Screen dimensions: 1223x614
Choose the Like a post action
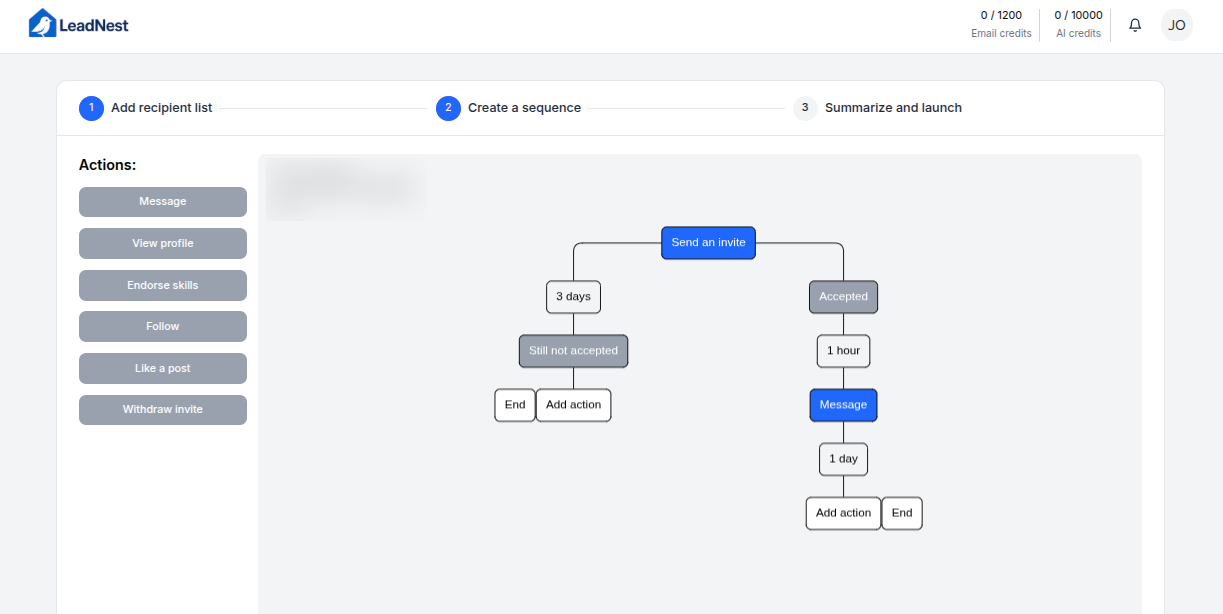coord(163,369)
